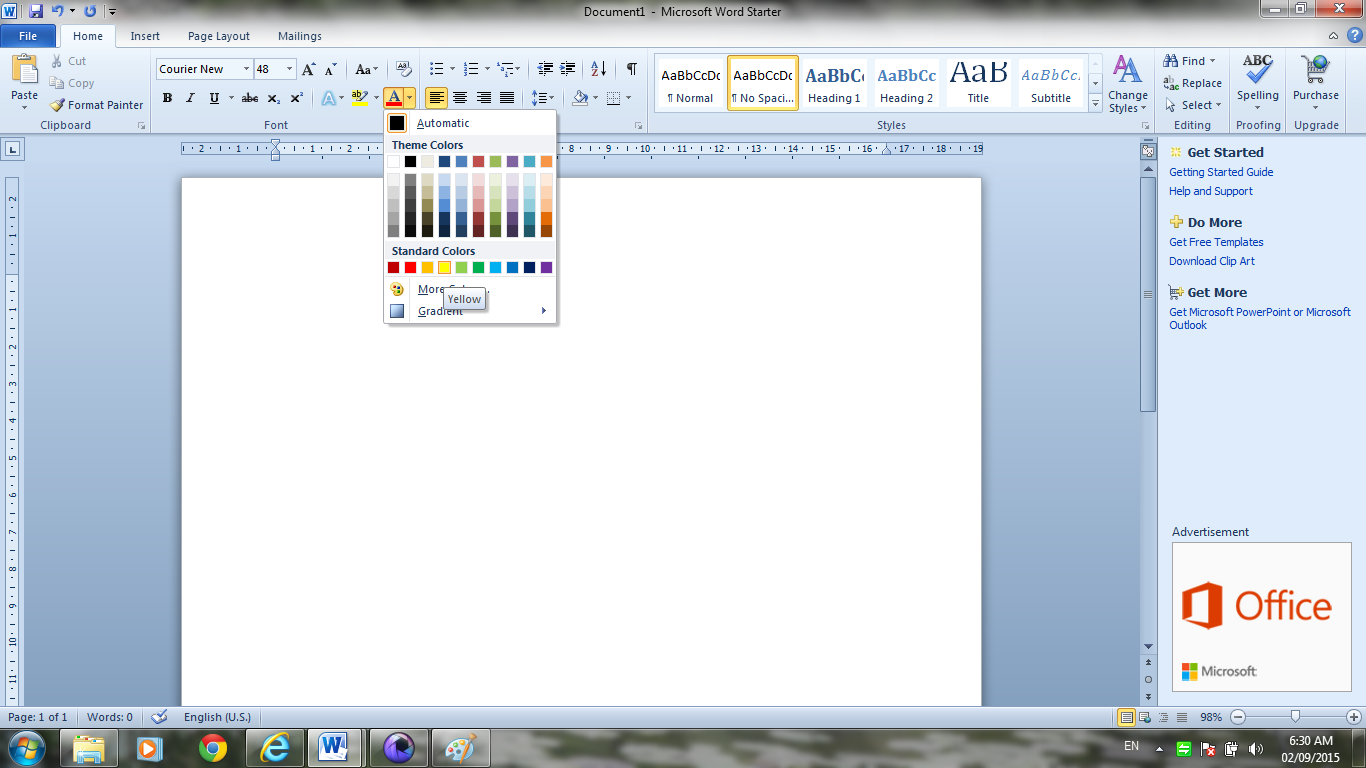Open Help and Support link
1366x768 pixels.
pos(1211,191)
